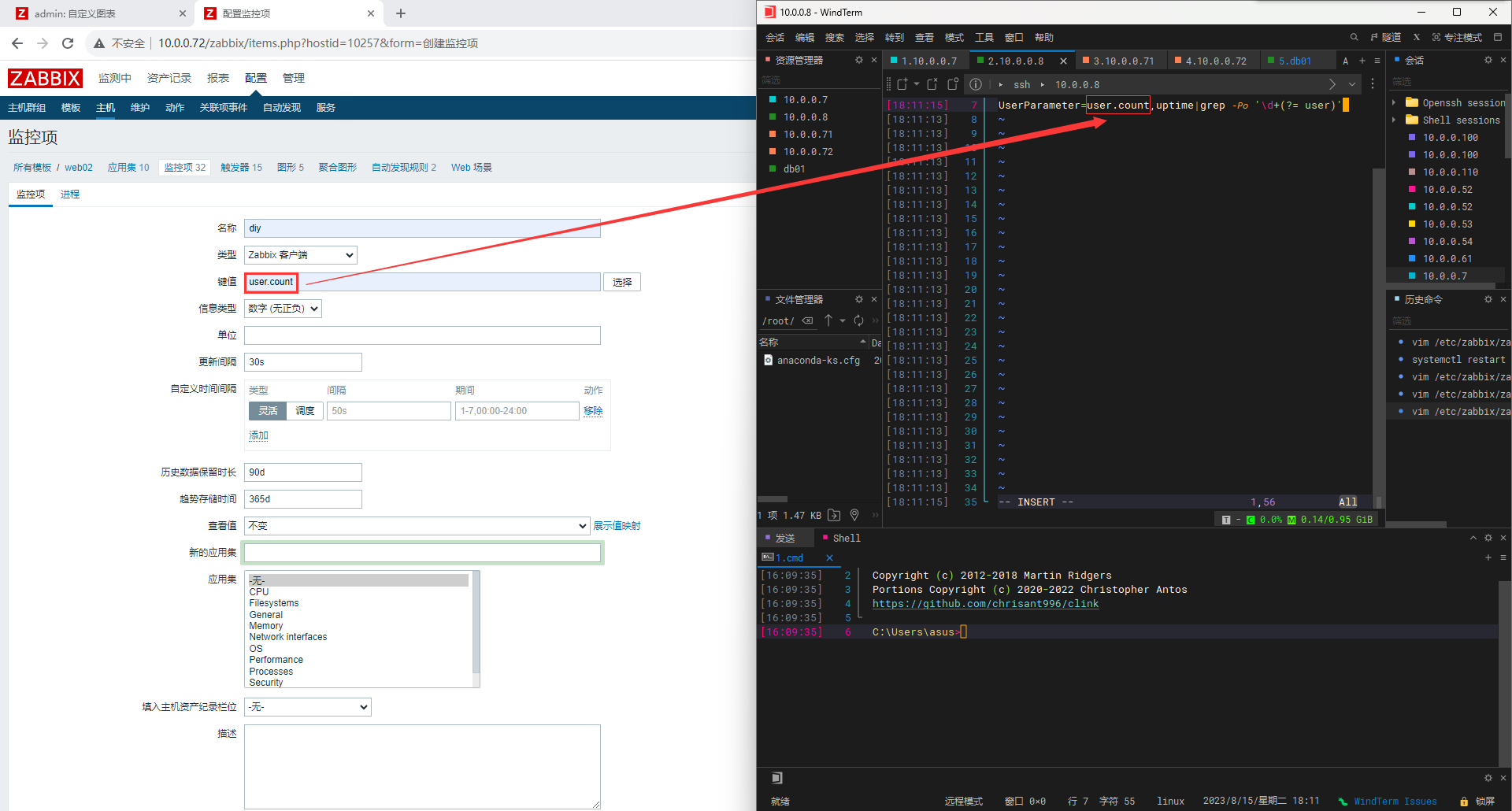Open WindTerm 会话 menu

775,37
